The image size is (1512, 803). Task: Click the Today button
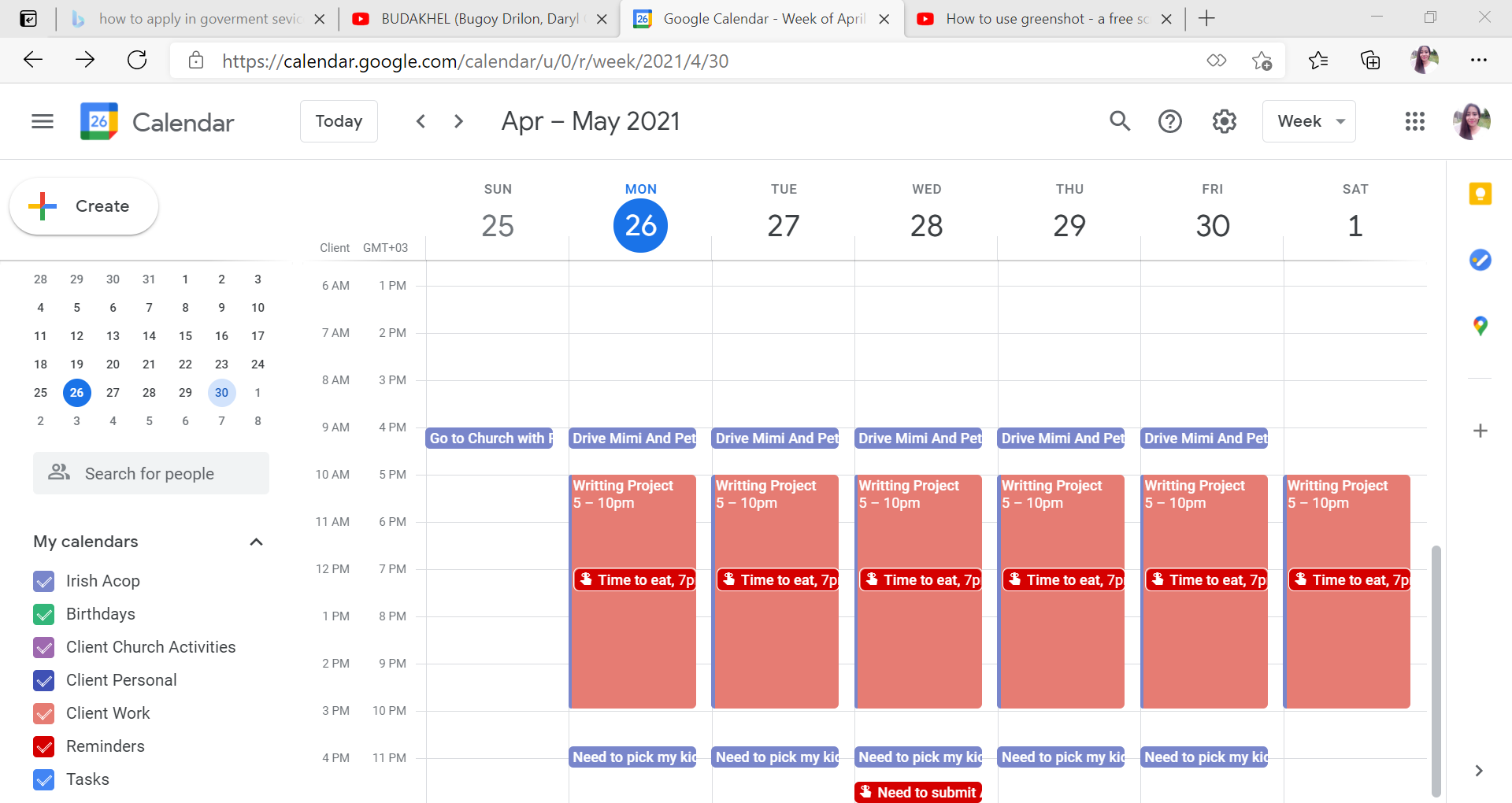[x=339, y=121]
